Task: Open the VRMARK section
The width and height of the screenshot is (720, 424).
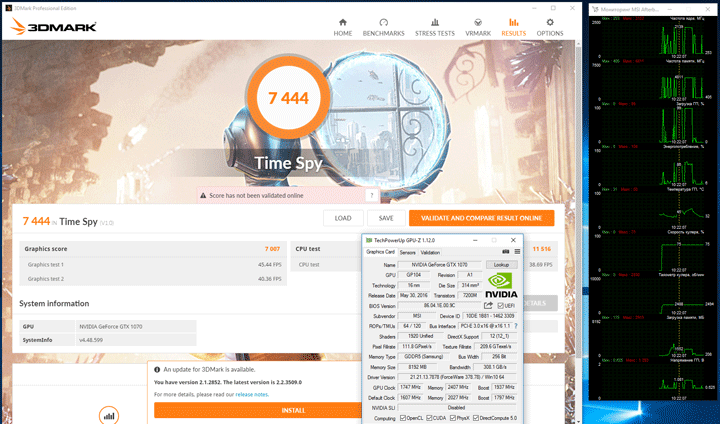Action: pos(478,28)
